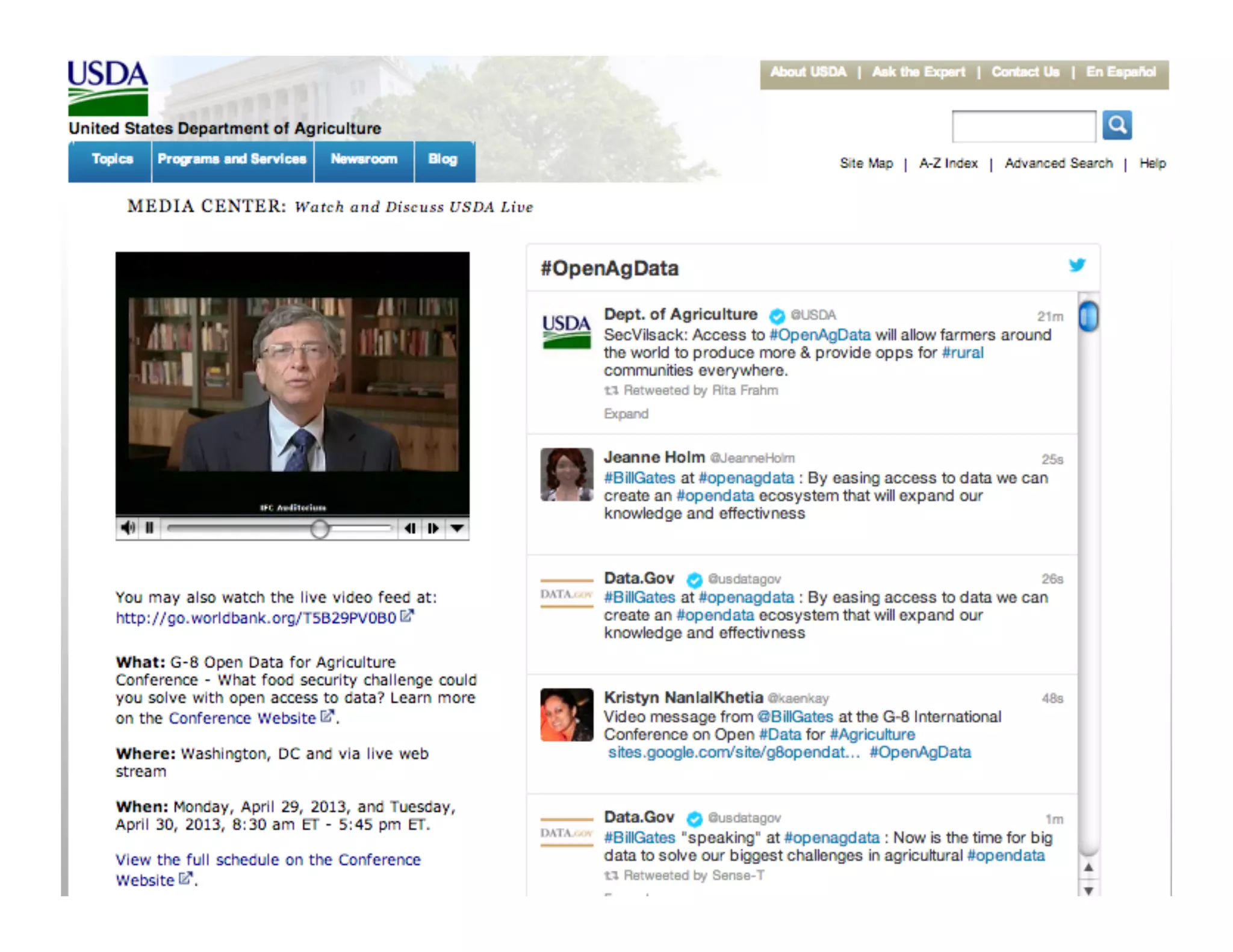The width and height of the screenshot is (1233, 952).
Task: Click the USDA logo at top left
Action: [x=108, y=88]
